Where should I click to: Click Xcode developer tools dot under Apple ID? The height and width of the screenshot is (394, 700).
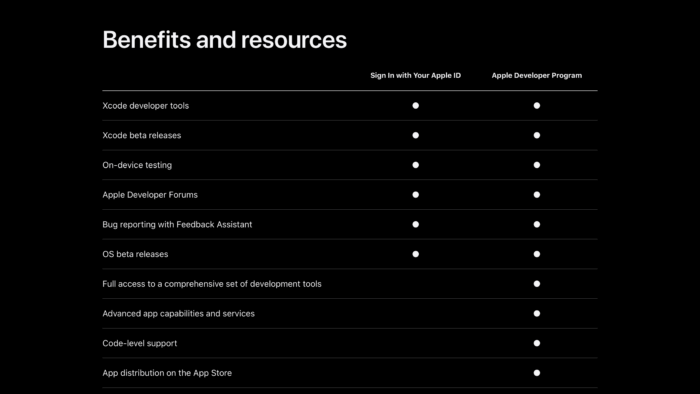coord(416,106)
